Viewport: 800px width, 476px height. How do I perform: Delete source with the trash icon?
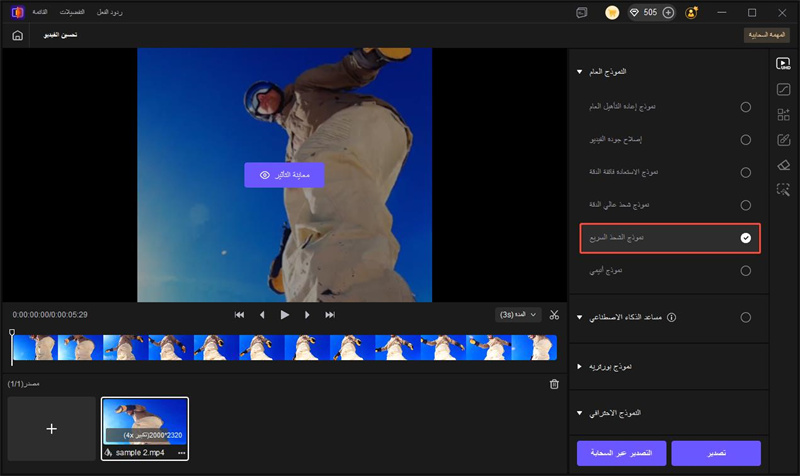554,384
